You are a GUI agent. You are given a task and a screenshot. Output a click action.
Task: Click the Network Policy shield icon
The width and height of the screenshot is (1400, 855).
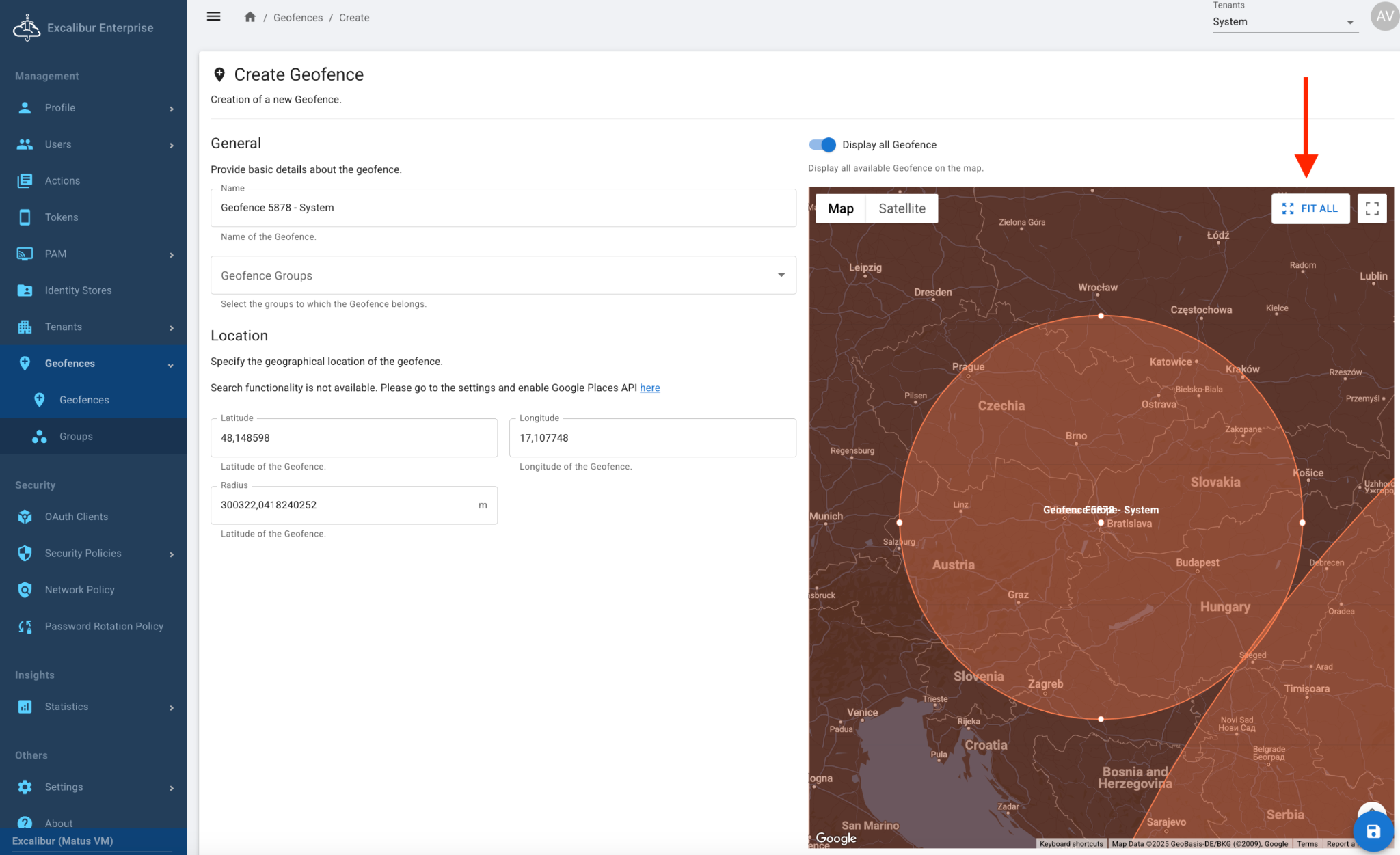click(x=25, y=590)
